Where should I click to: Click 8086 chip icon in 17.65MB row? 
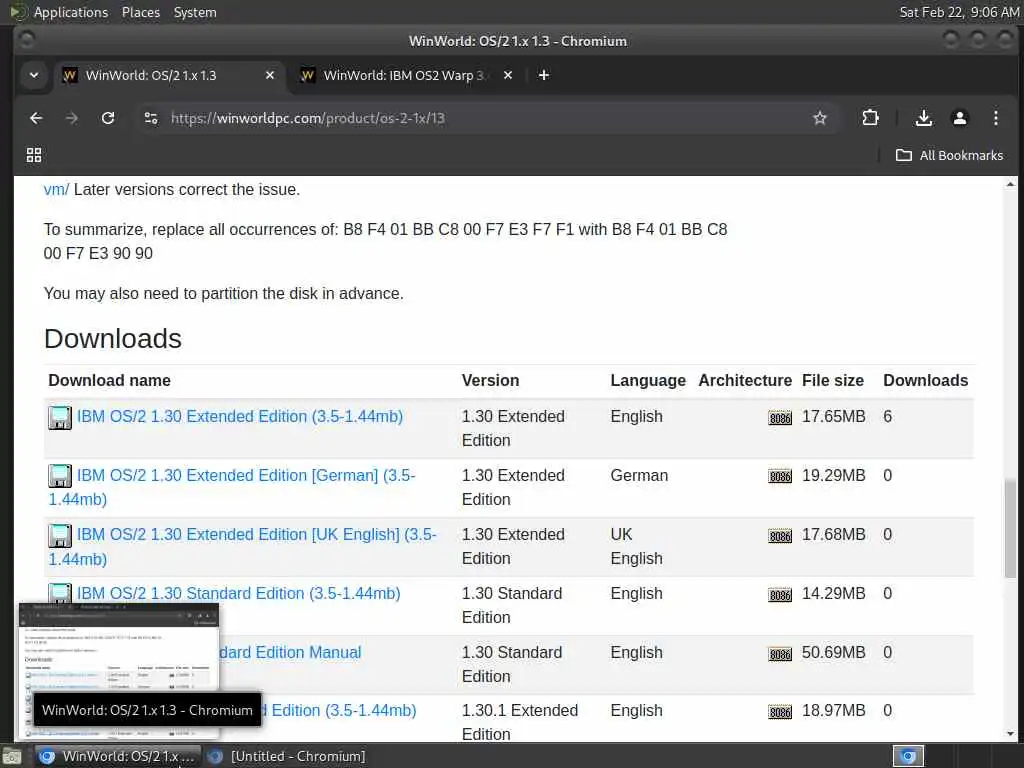(x=780, y=418)
